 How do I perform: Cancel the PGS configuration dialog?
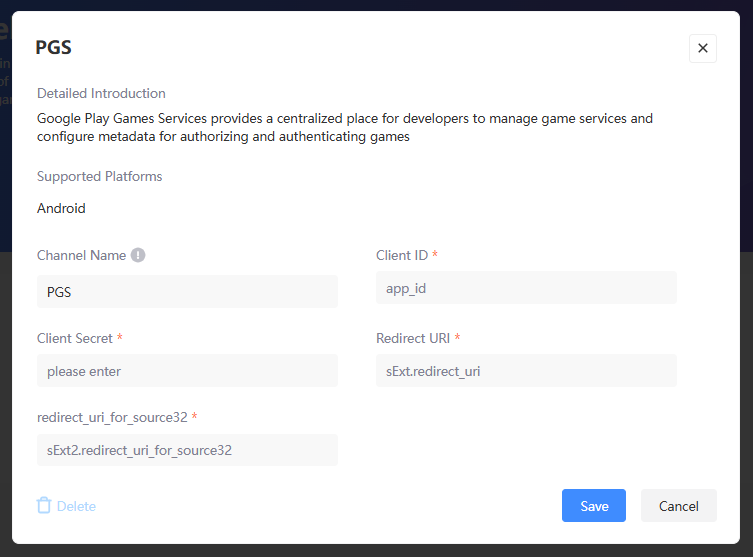click(x=678, y=506)
